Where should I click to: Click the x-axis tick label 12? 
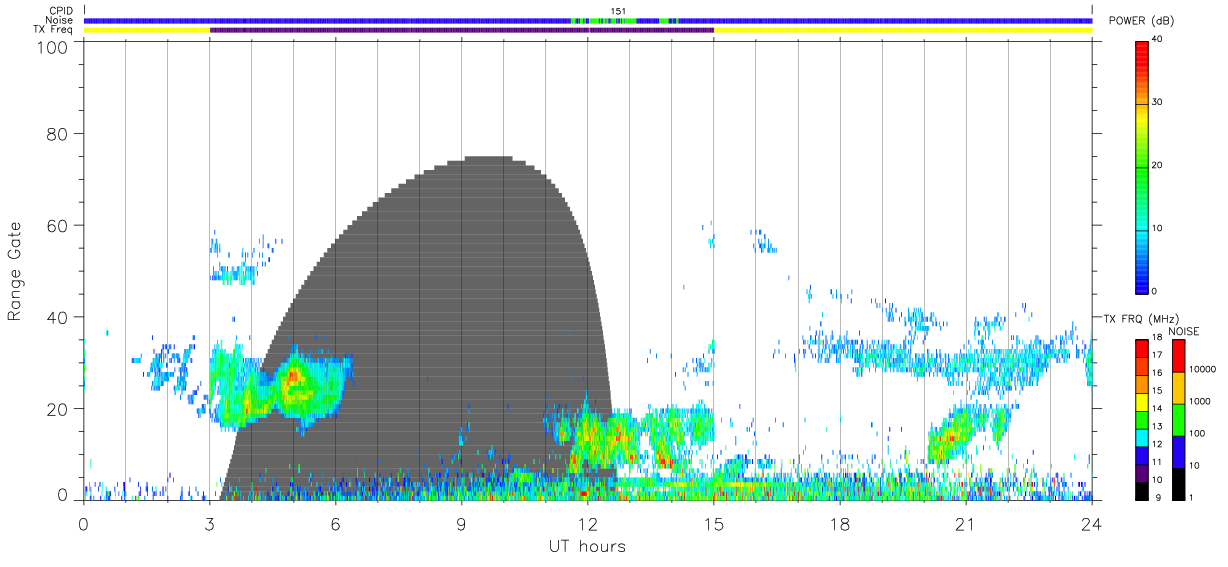click(x=588, y=524)
